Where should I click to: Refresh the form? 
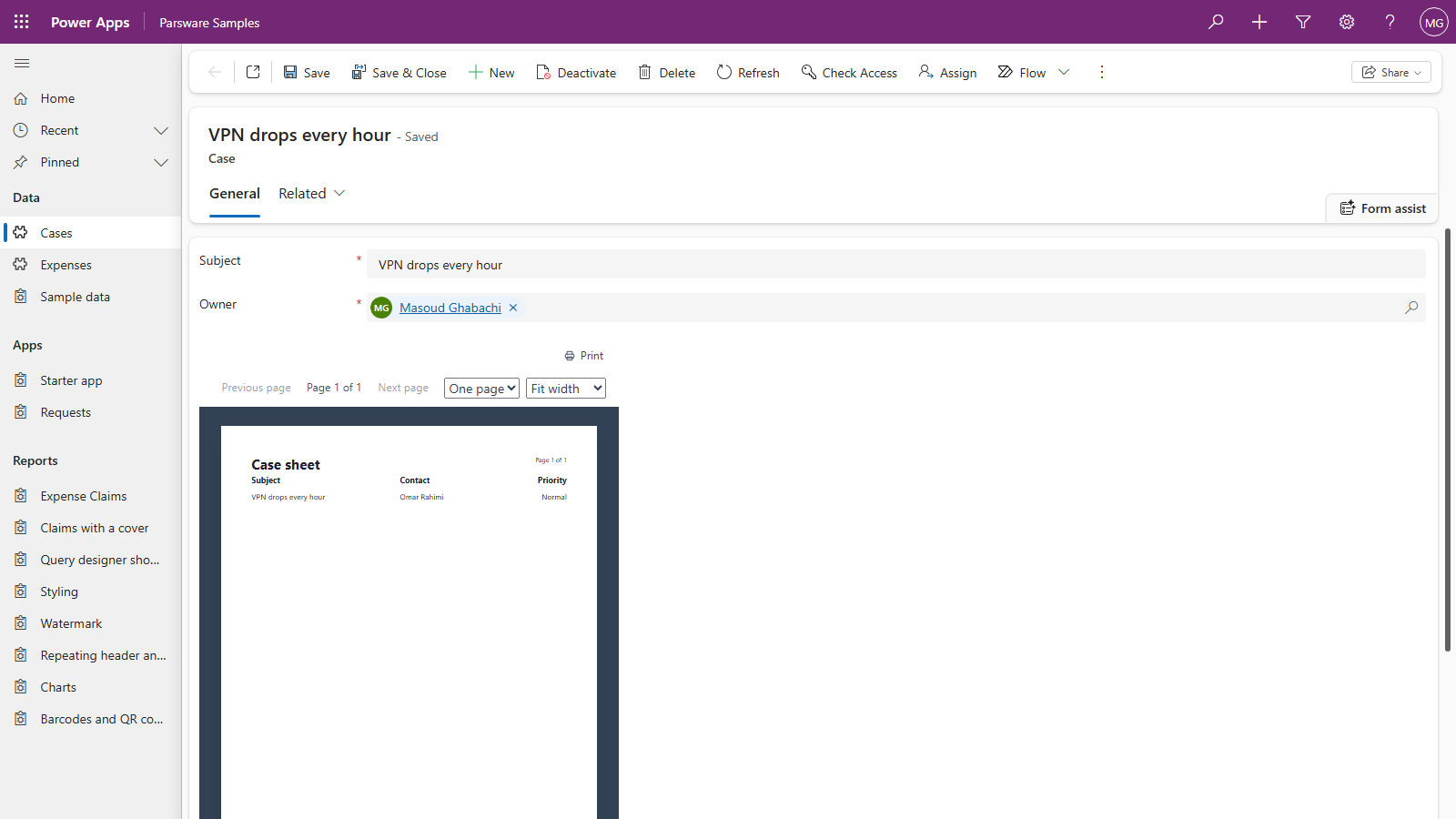pyautogui.click(x=748, y=72)
